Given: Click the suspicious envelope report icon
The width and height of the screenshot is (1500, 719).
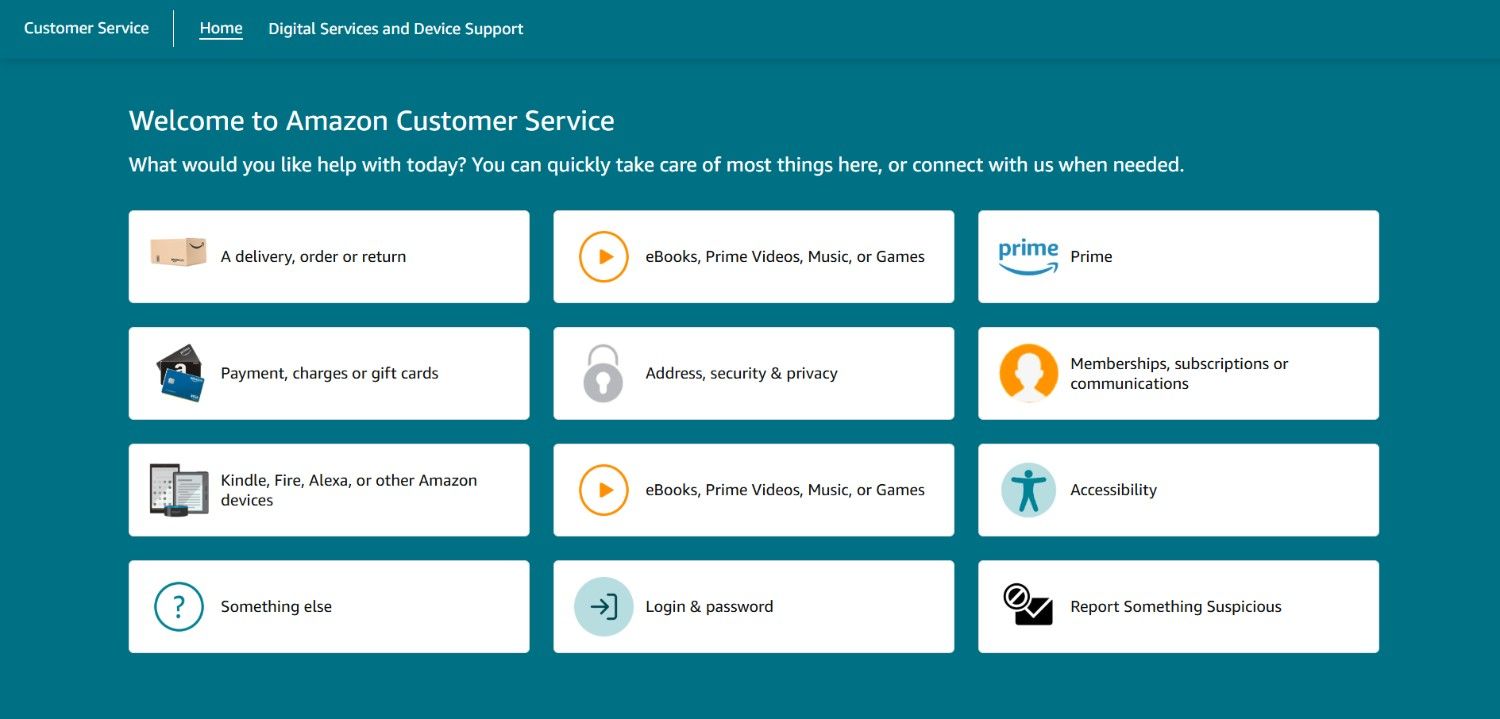Looking at the screenshot, I should (x=1028, y=606).
